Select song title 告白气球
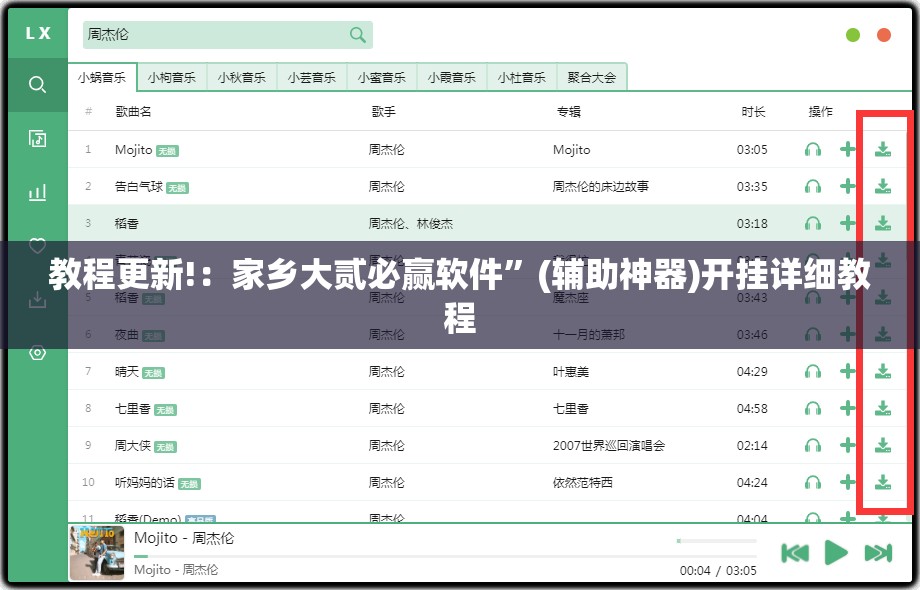The image size is (920, 590). (138, 187)
